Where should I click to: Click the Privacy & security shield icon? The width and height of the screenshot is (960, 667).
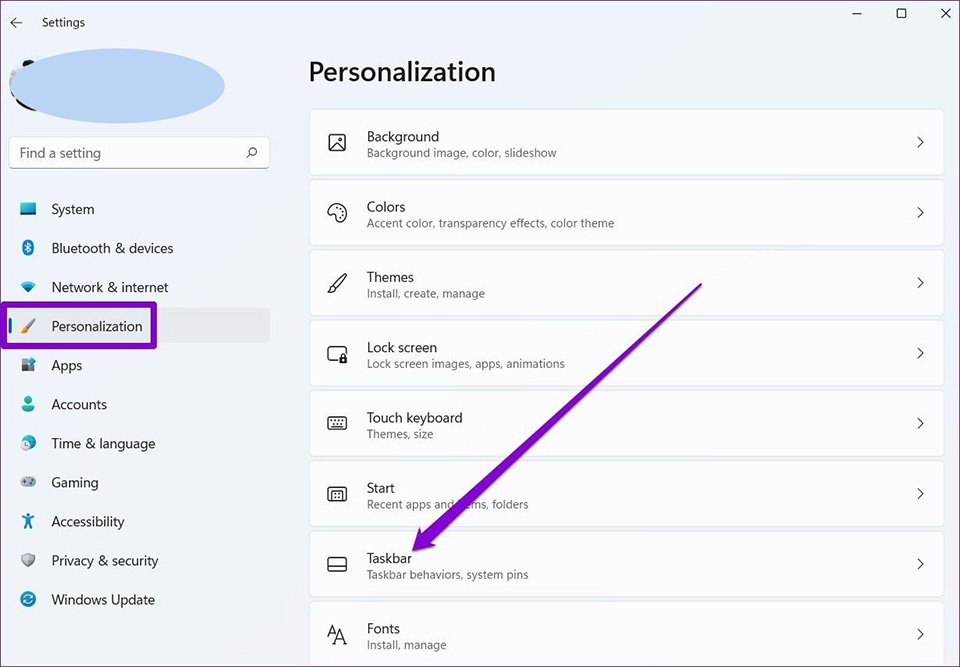pyautogui.click(x=28, y=560)
